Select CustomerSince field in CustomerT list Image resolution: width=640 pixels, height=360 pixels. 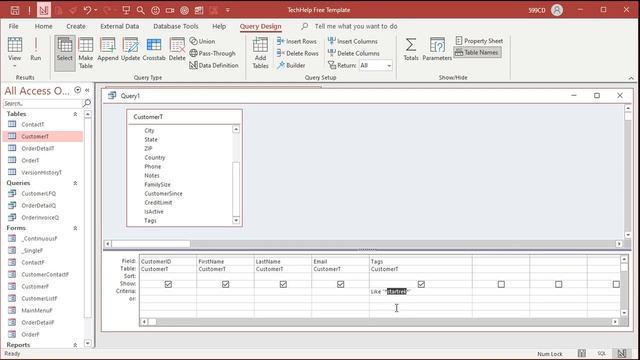pyautogui.click(x=163, y=193)
